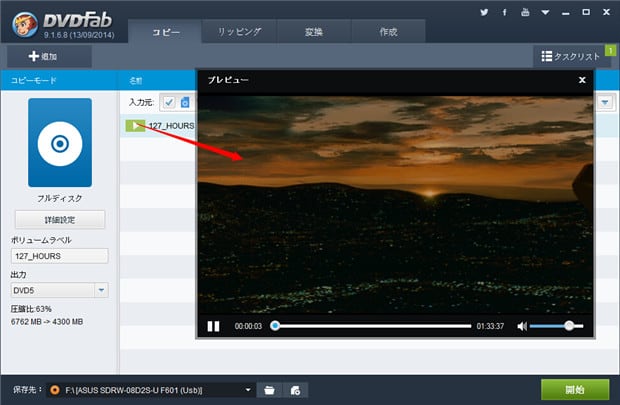
Task: Click the preview volume slider handle
Action: point(569,326)
